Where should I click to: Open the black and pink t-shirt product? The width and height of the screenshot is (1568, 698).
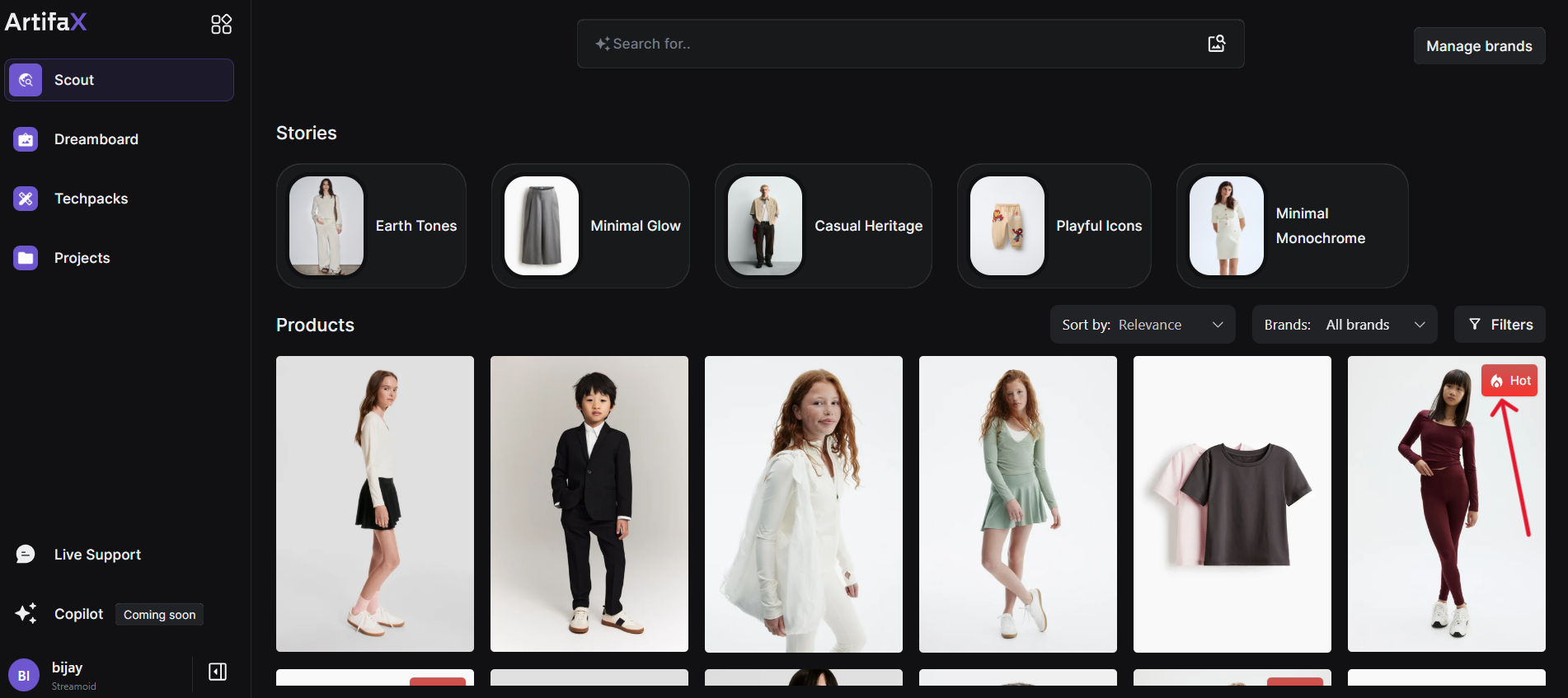point(1232,504)
